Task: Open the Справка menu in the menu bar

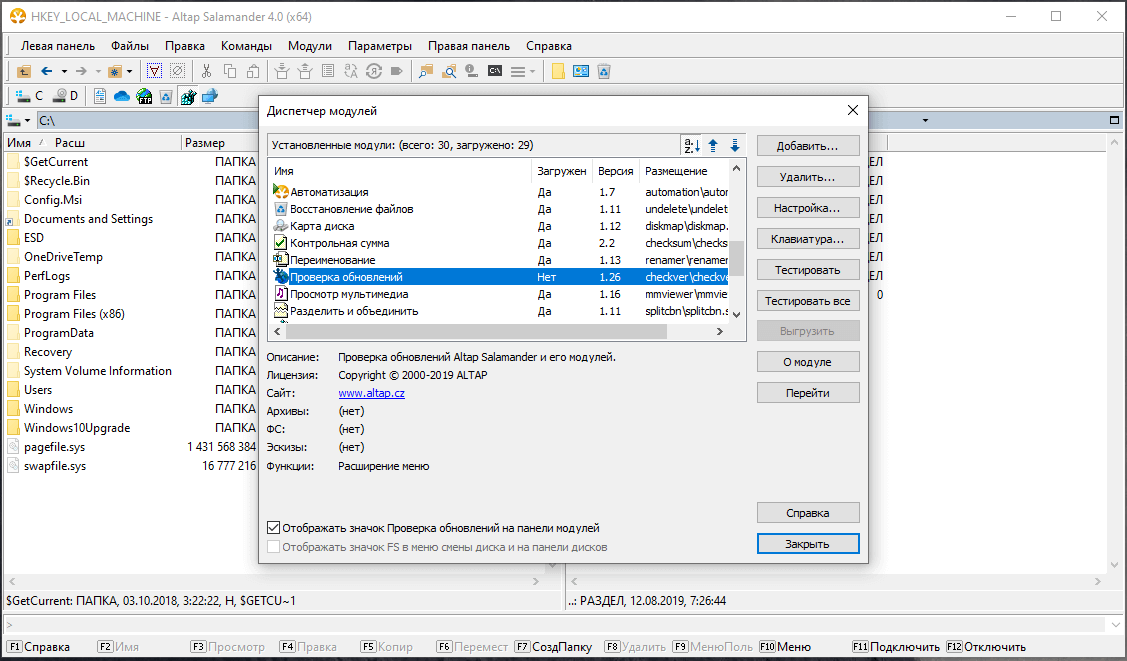Action: tap(548, 46)
